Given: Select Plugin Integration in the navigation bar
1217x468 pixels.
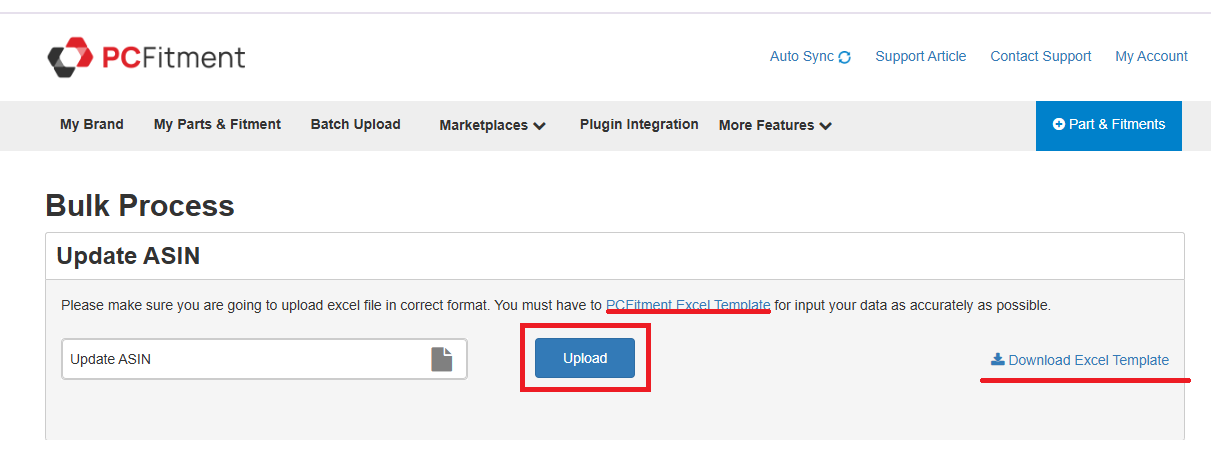Looking at the screenshot, I should (x=639, y=125).
